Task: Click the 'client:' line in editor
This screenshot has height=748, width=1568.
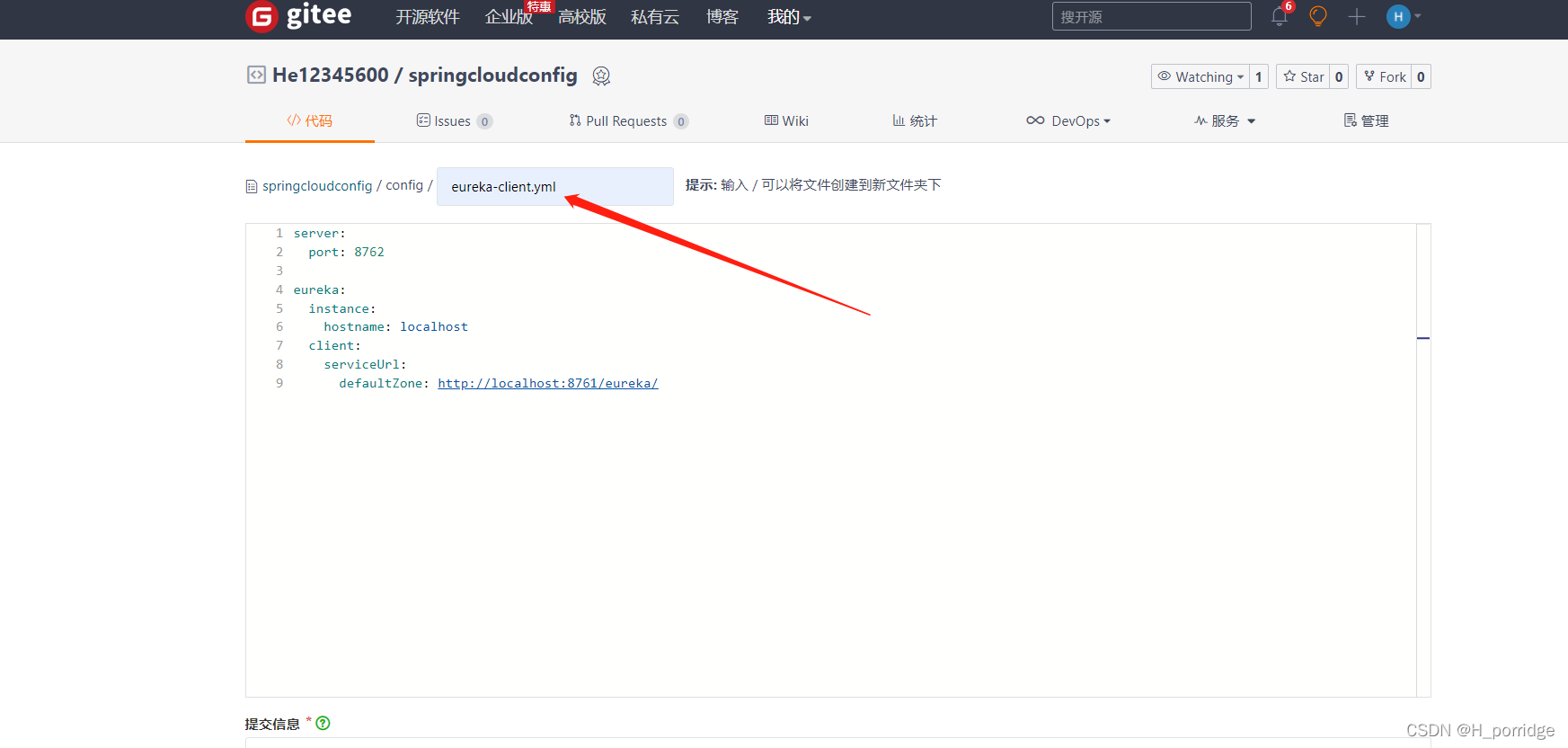Action: (335, 345)
